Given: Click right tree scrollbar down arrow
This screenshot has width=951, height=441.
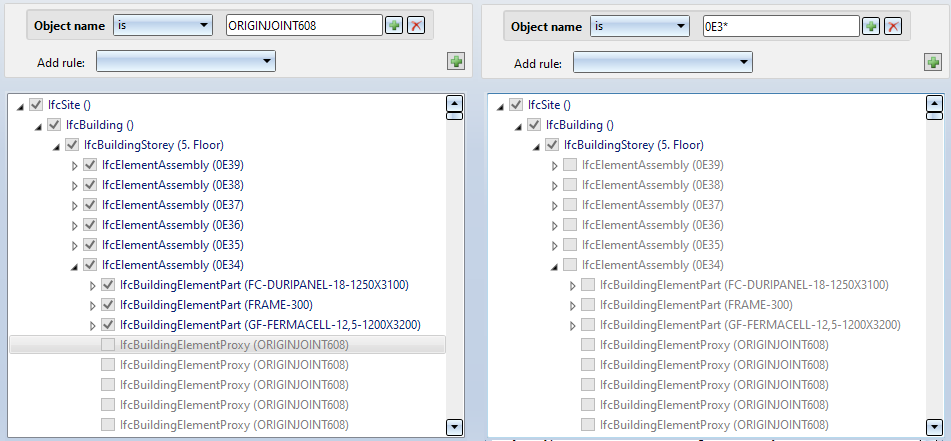Looking at the screenshot, I should 935,427.
